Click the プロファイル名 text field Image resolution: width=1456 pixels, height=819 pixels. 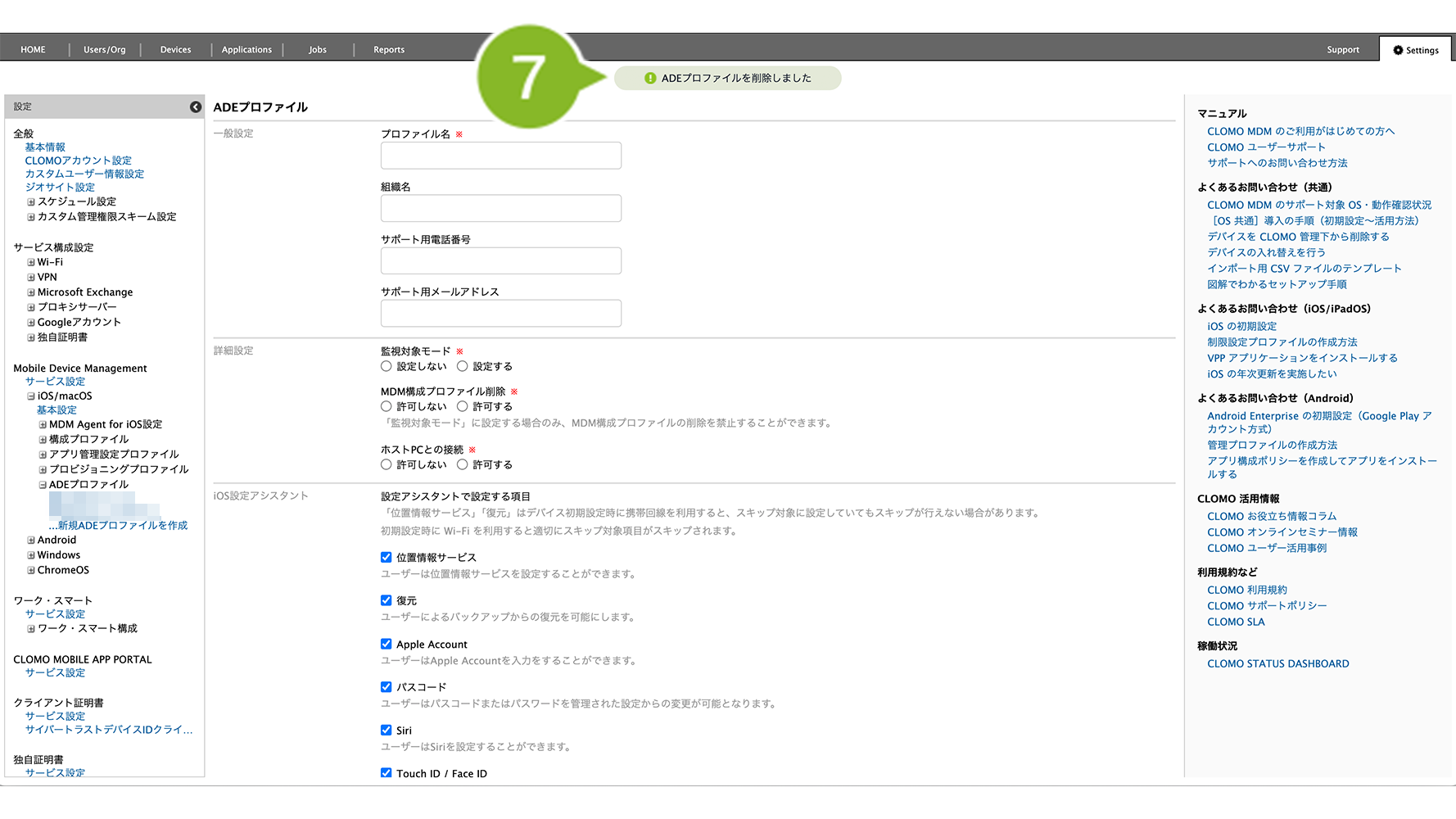(x=500, y=156)
